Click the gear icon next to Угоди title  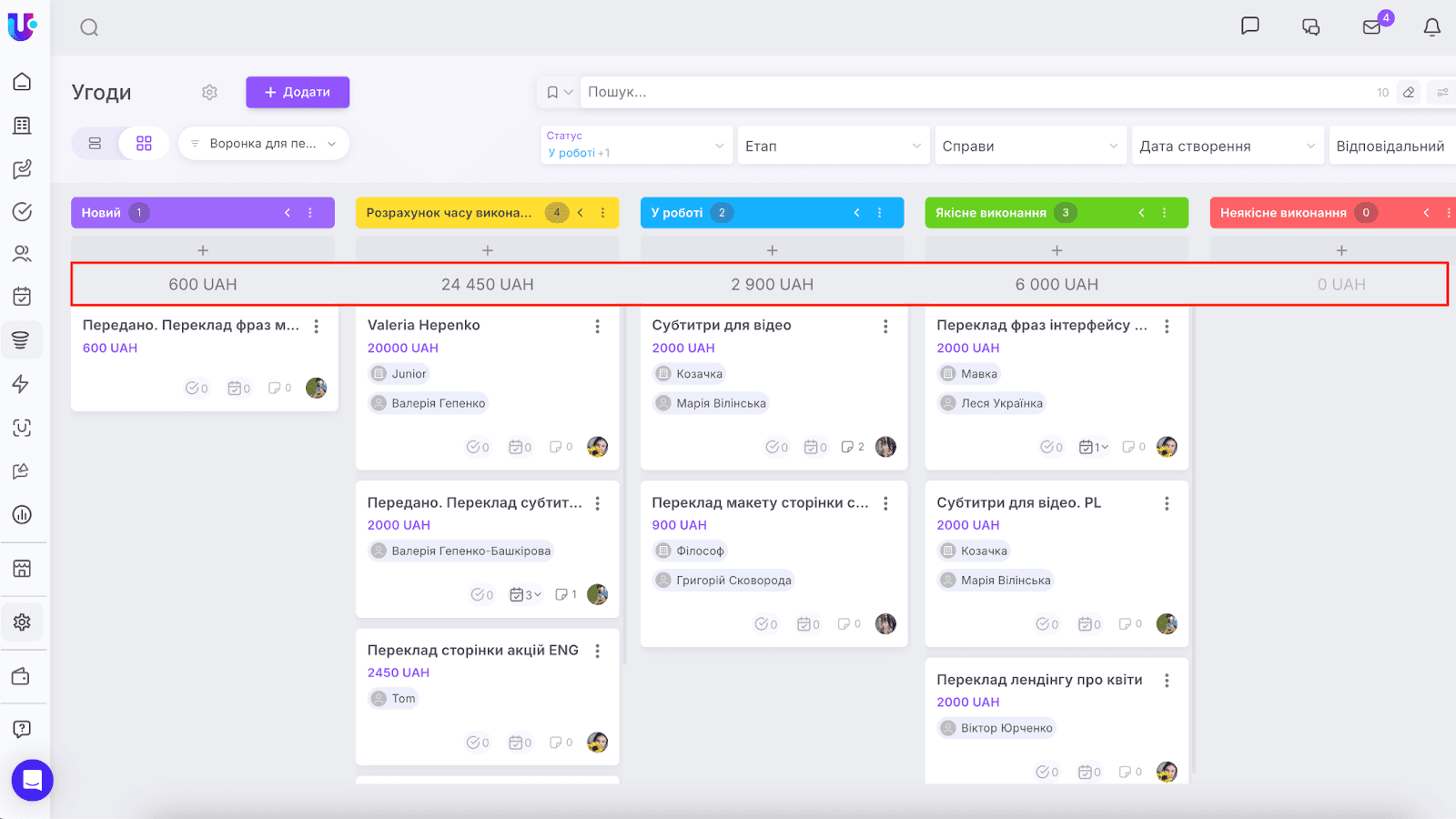point(209,92)
